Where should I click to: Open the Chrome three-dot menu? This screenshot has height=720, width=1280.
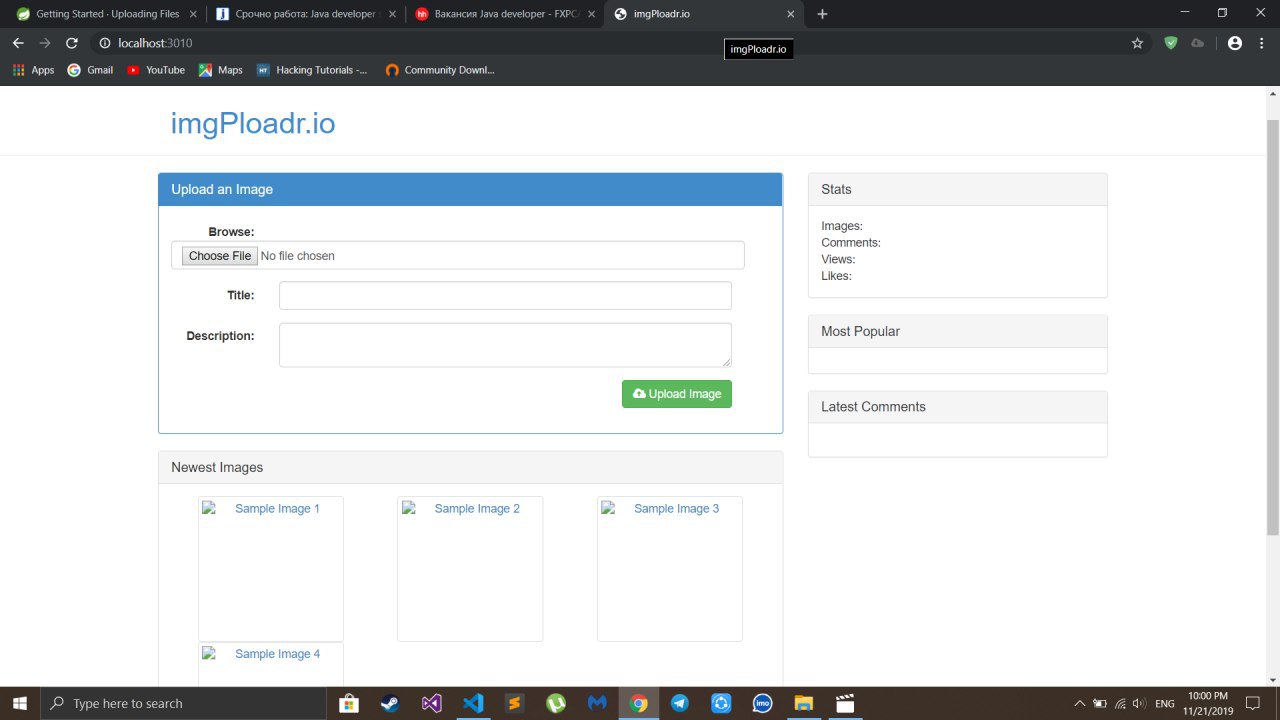pyautogui.click(x=1261, y=43)
